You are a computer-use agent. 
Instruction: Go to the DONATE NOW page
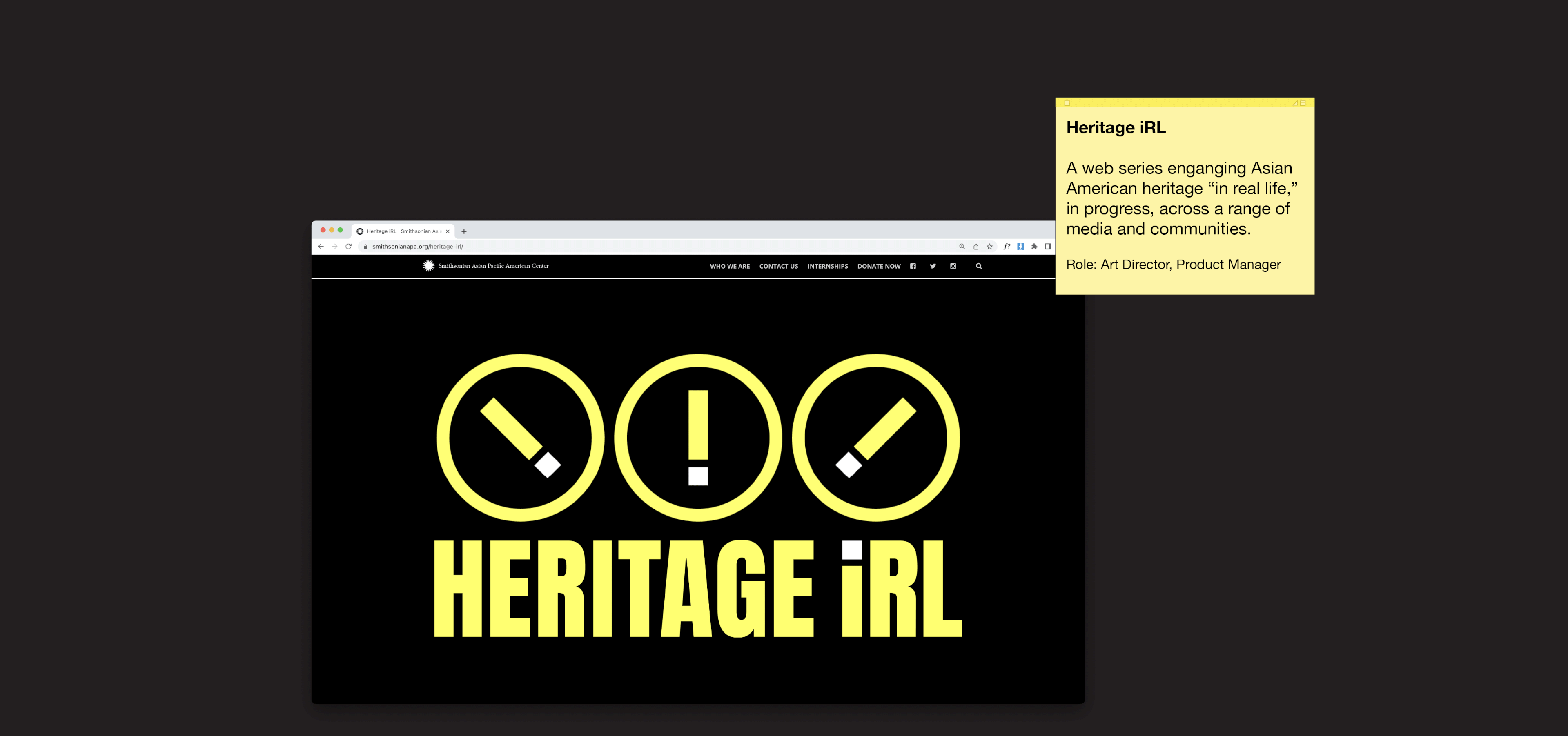point(878,267)
